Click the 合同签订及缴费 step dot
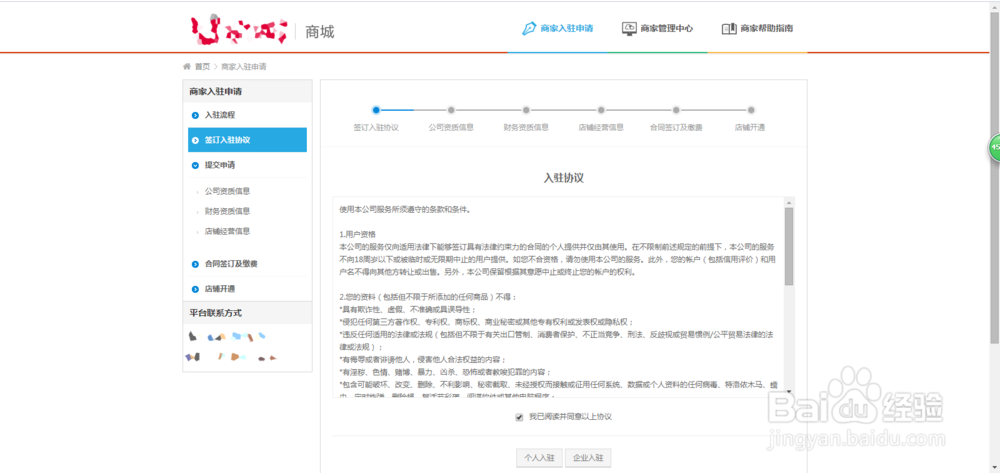This screenshot has height=473, width=1000. coord(676,110)
